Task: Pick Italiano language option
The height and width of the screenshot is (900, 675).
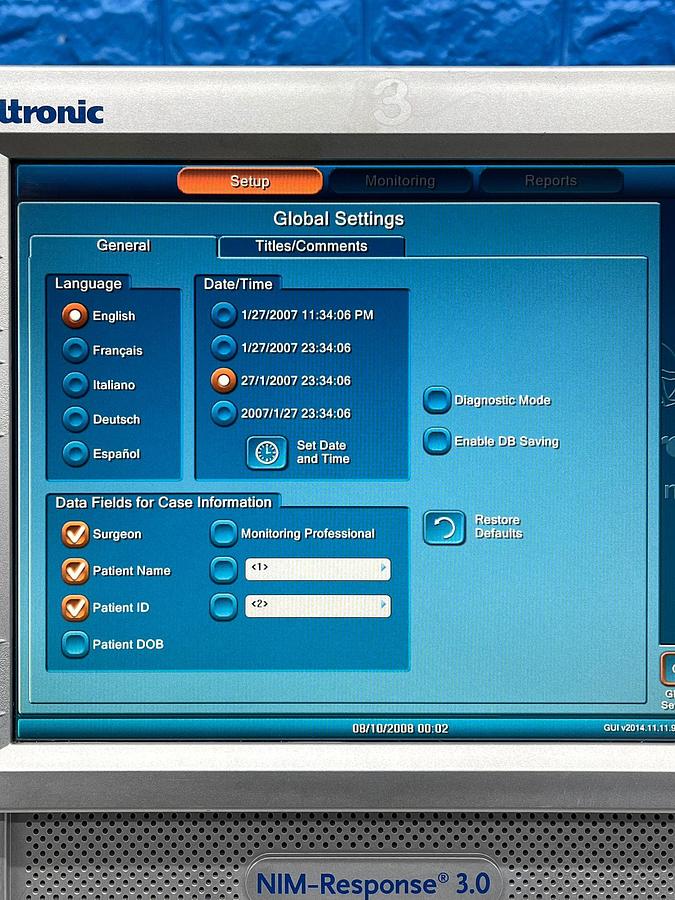Action: (75, 384)
